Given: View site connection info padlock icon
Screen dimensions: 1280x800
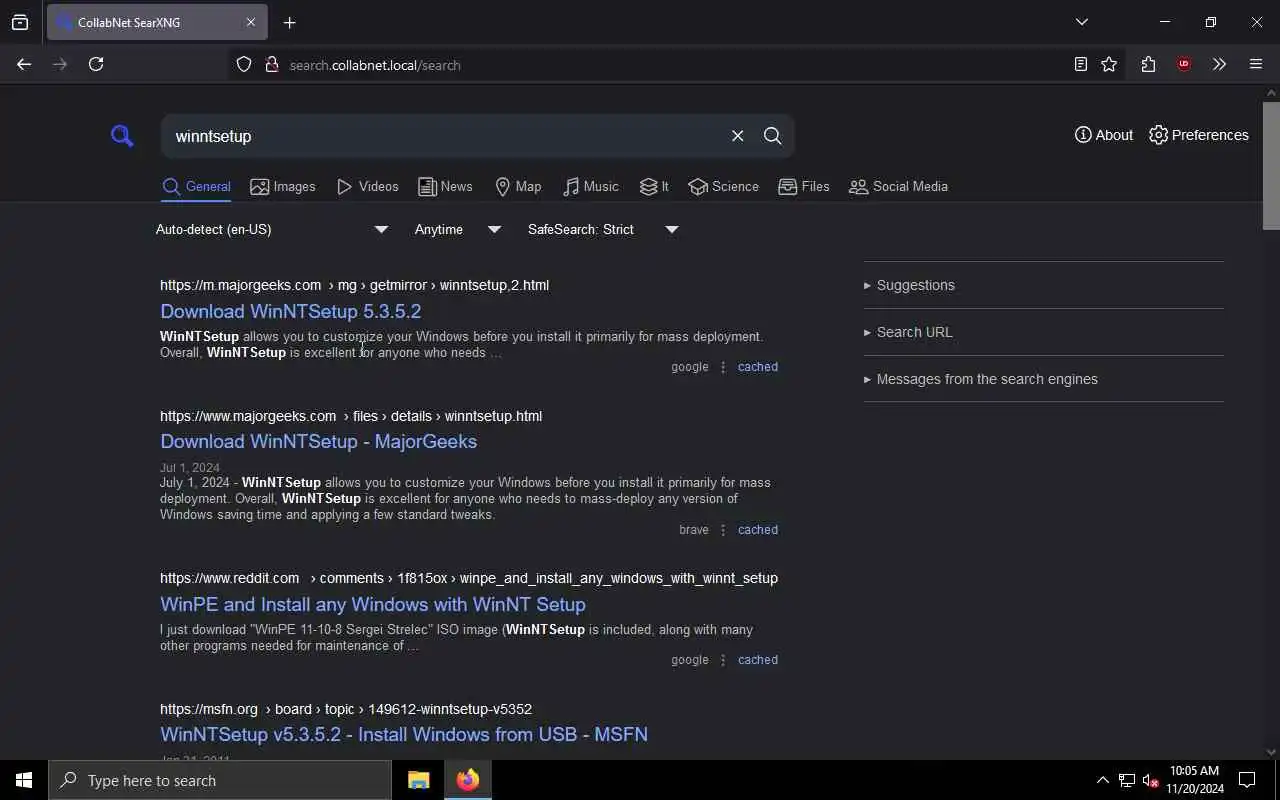Looking at the screenshot, I should coord(271,65).
